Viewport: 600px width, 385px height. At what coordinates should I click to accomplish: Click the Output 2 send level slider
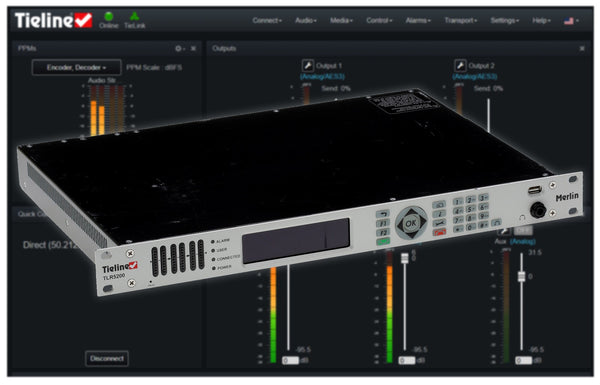[489, 115]
